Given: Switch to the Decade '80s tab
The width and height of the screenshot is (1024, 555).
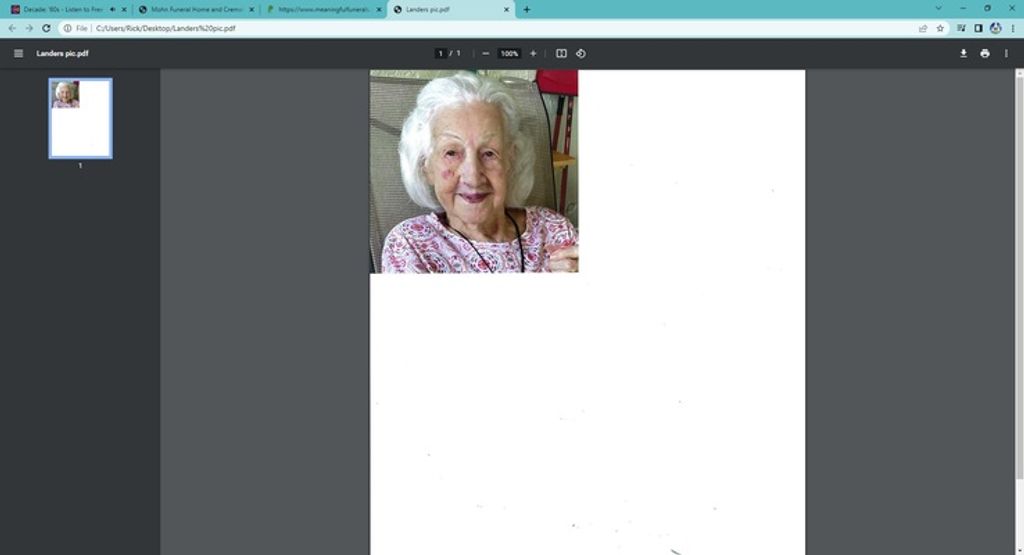Looking at the screenshot, I should coord(62,9).
